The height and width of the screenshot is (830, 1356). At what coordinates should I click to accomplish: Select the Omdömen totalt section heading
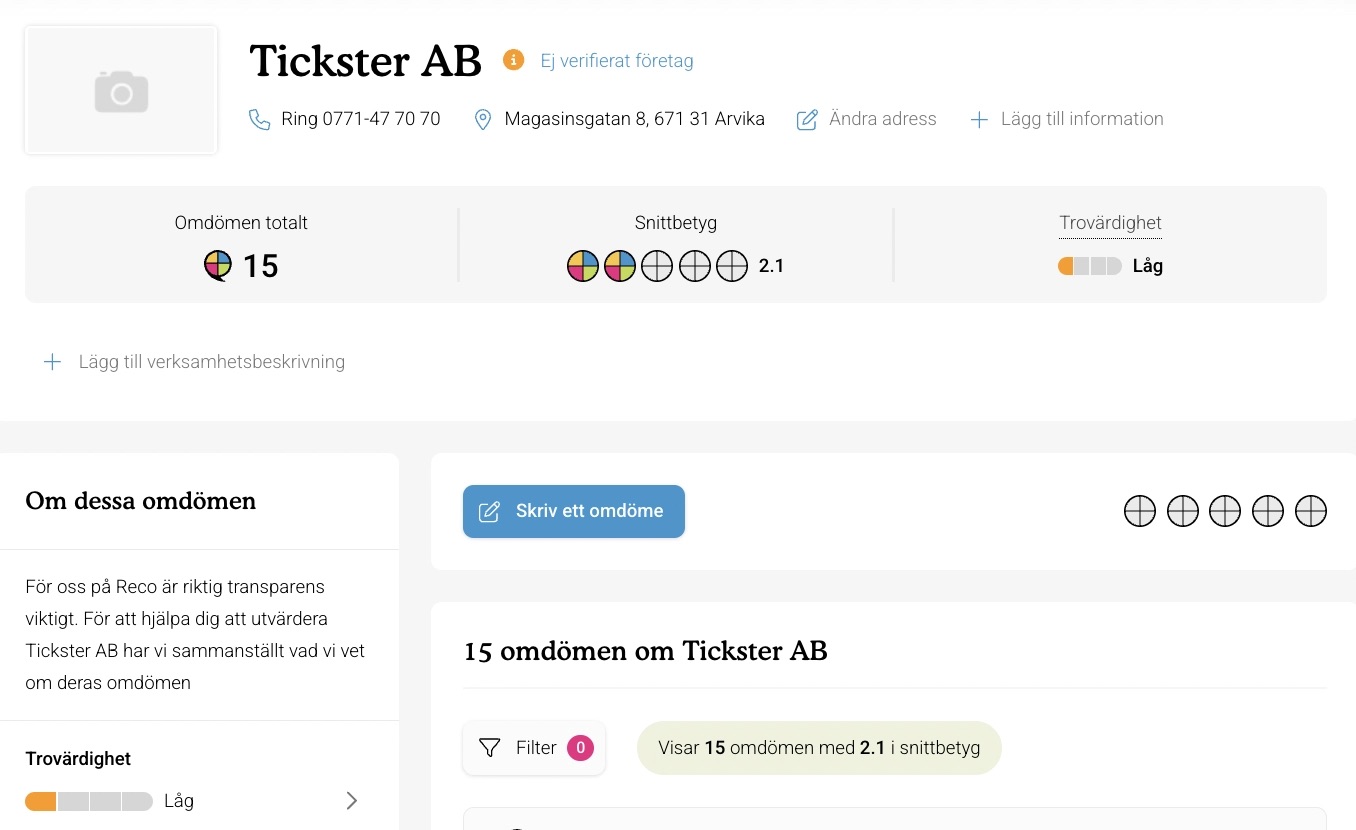(x=240, y=223)
